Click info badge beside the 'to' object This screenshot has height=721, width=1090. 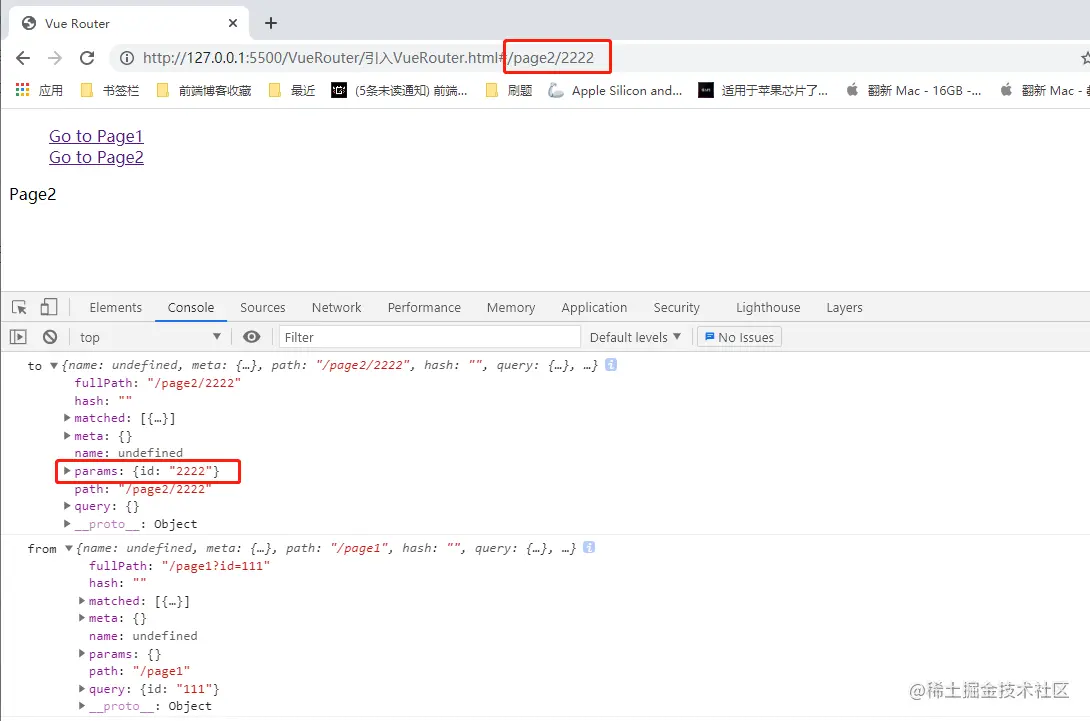(611, 364)
